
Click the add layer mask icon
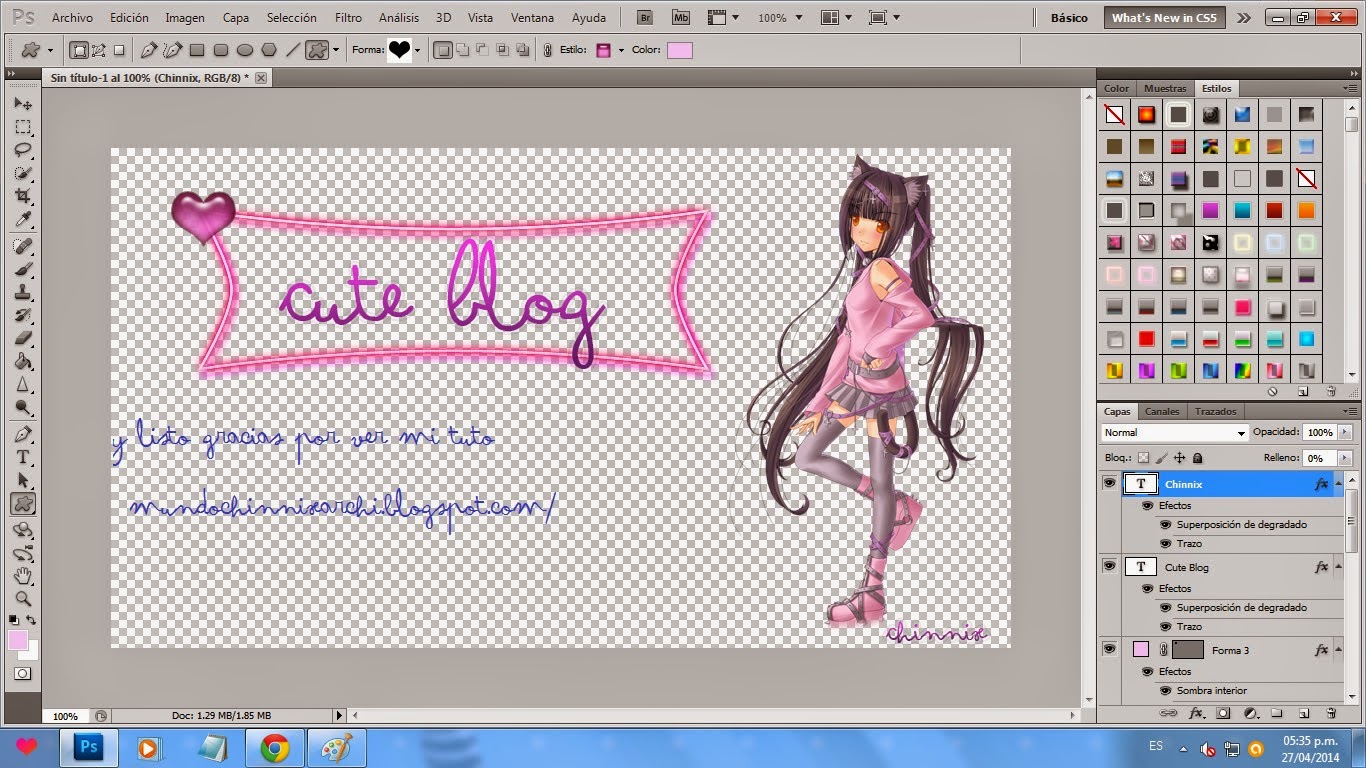point(1223,713)
